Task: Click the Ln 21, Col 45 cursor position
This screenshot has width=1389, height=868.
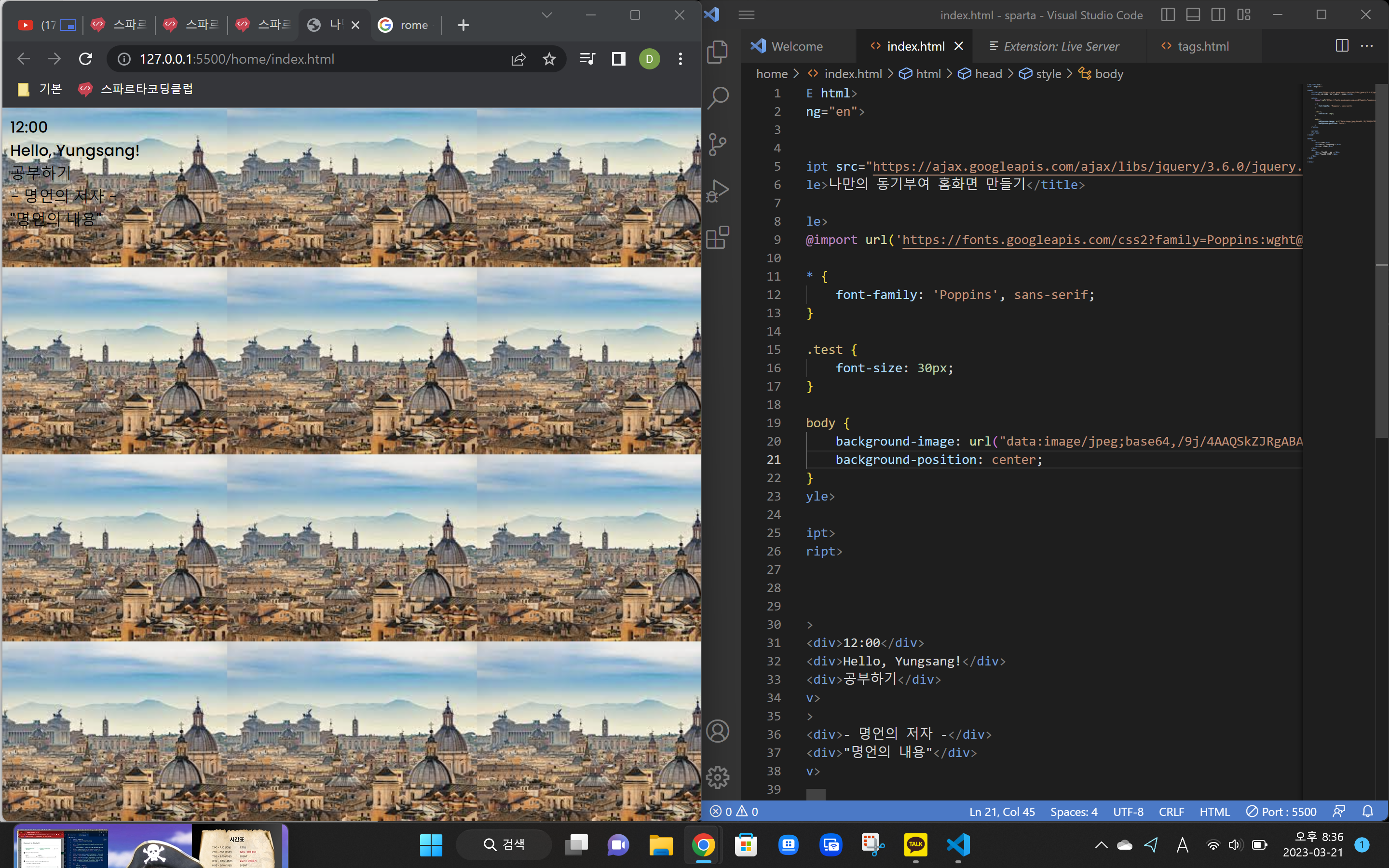Action: coord(1002,811)
